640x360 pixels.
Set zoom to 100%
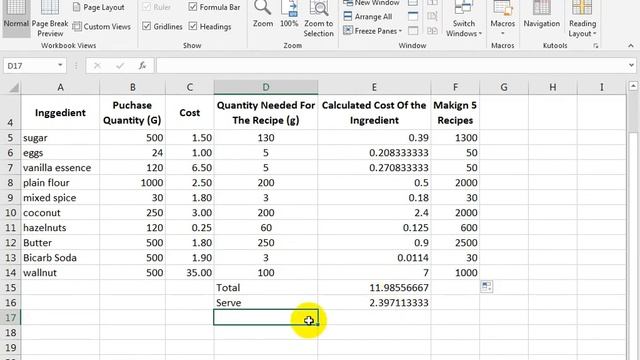pyautogui.click(x=289, y=15)
